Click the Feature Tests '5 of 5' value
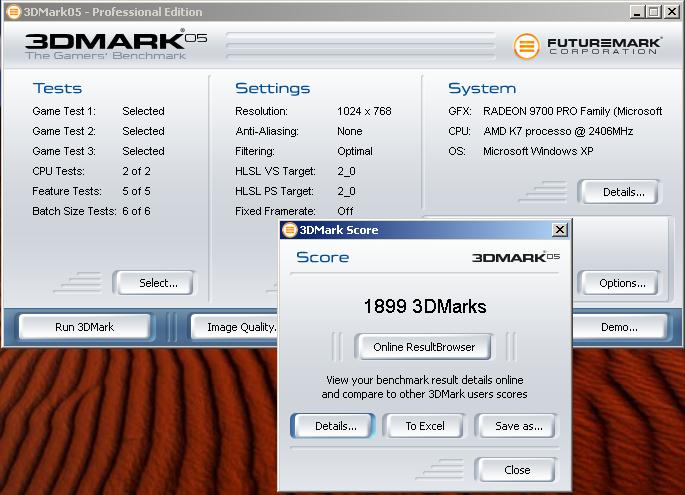 click(x=136, y=191)
